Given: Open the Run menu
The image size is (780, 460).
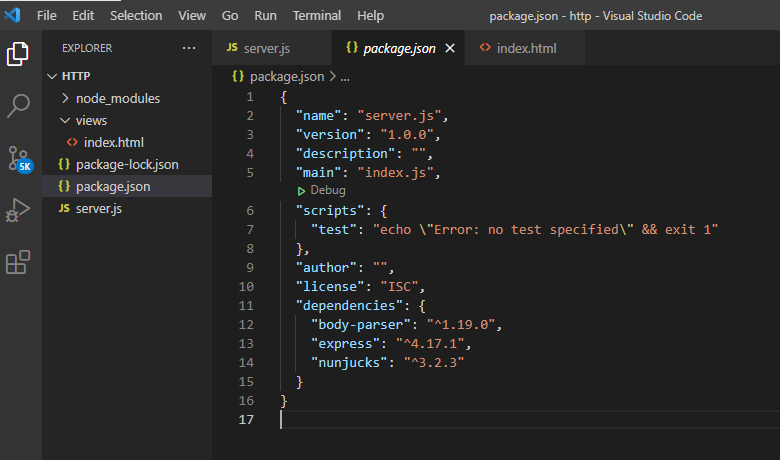Looking at the screenshot, I should coord(265,15).
